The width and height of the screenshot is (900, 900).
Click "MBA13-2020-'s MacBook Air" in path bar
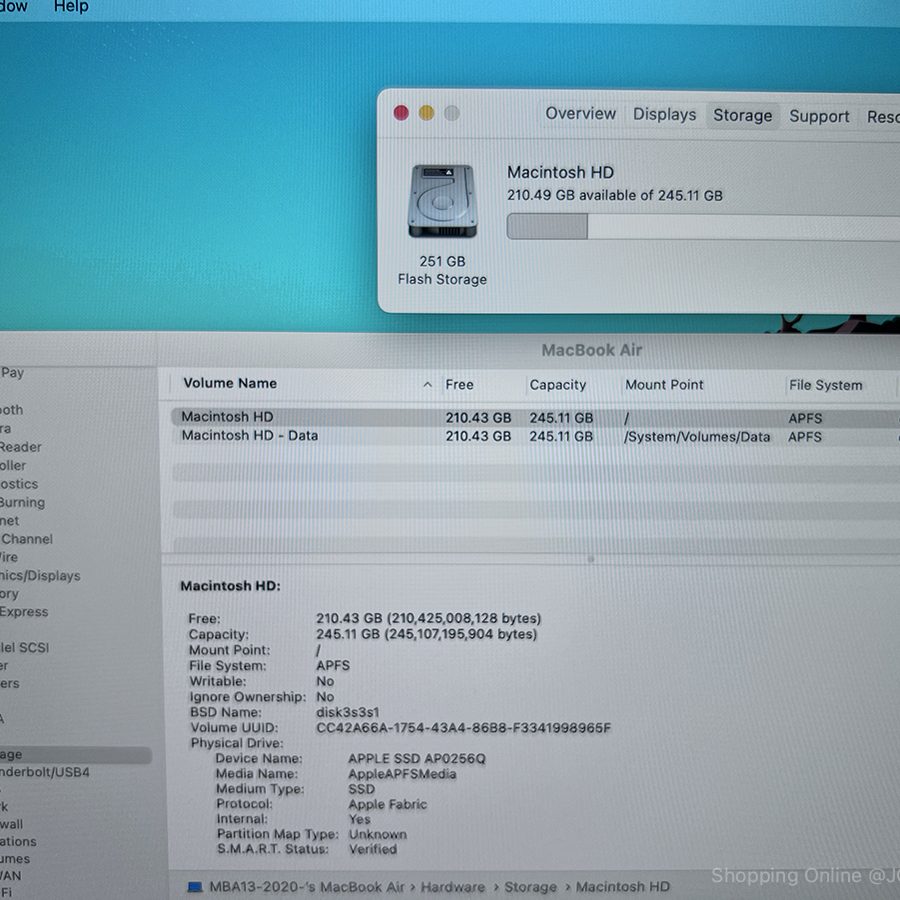(307, 887)
